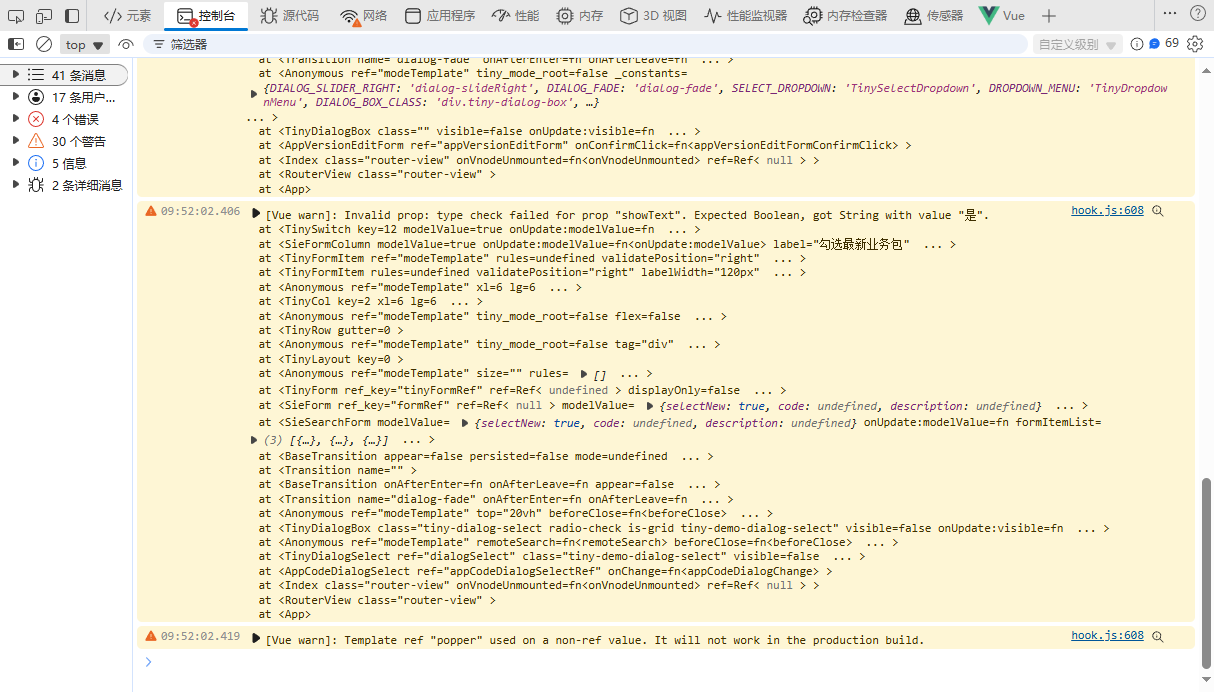This screenshot has width=1214, height=692.
Task: Expand the (3) [{…}, {…}, {…}] array
Action: tap(254, 440)
